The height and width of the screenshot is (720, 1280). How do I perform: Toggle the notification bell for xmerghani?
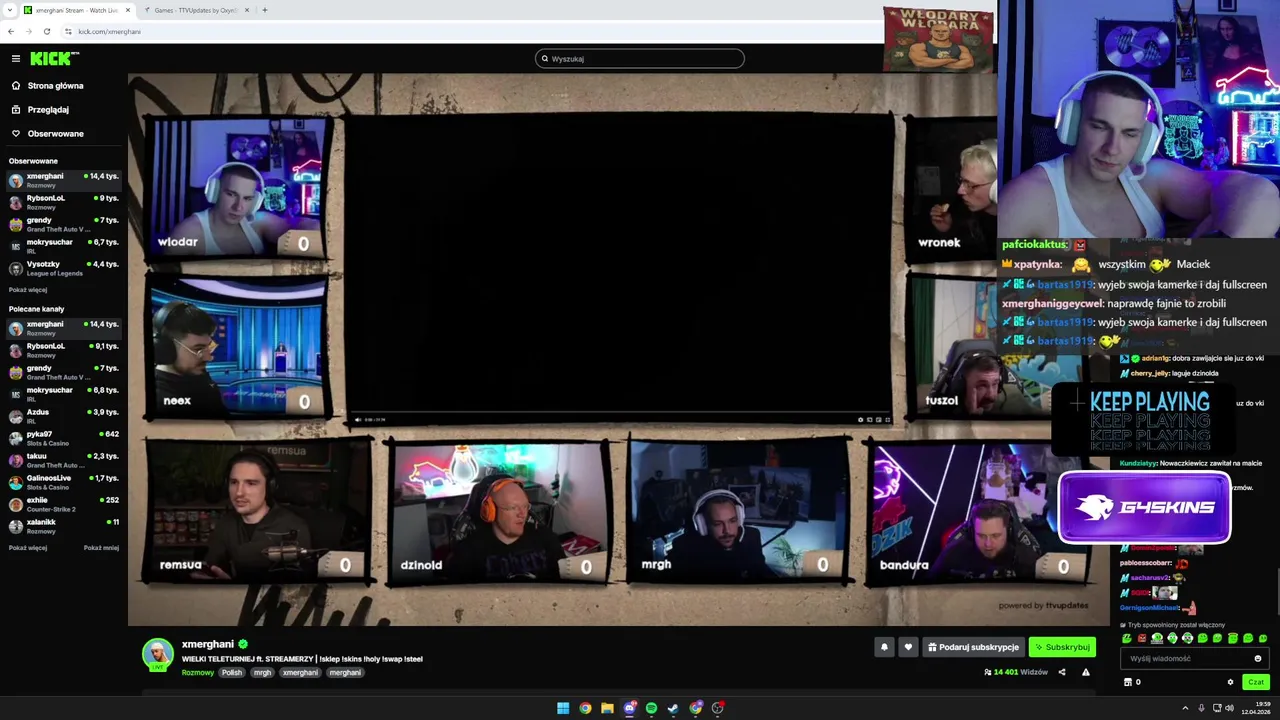point(884,647)
